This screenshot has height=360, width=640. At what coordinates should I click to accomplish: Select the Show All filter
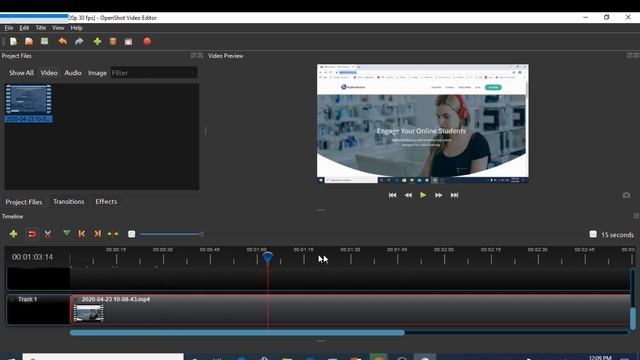pyautogui.click(x=21, y=73)
